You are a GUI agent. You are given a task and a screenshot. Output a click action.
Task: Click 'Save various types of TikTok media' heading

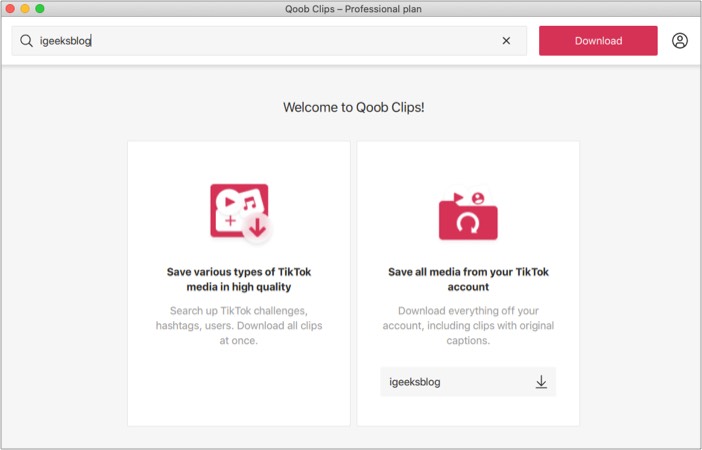click(239, 279)
